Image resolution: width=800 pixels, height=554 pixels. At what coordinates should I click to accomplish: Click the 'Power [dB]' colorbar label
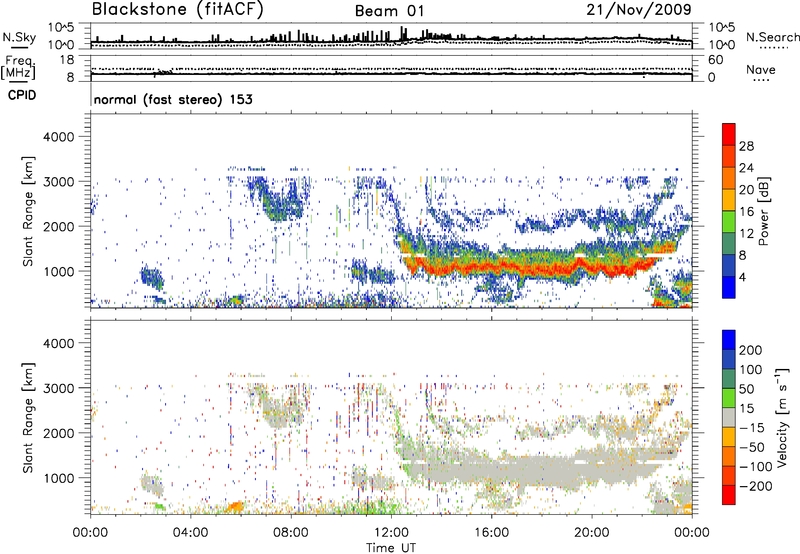pos(764,211)
